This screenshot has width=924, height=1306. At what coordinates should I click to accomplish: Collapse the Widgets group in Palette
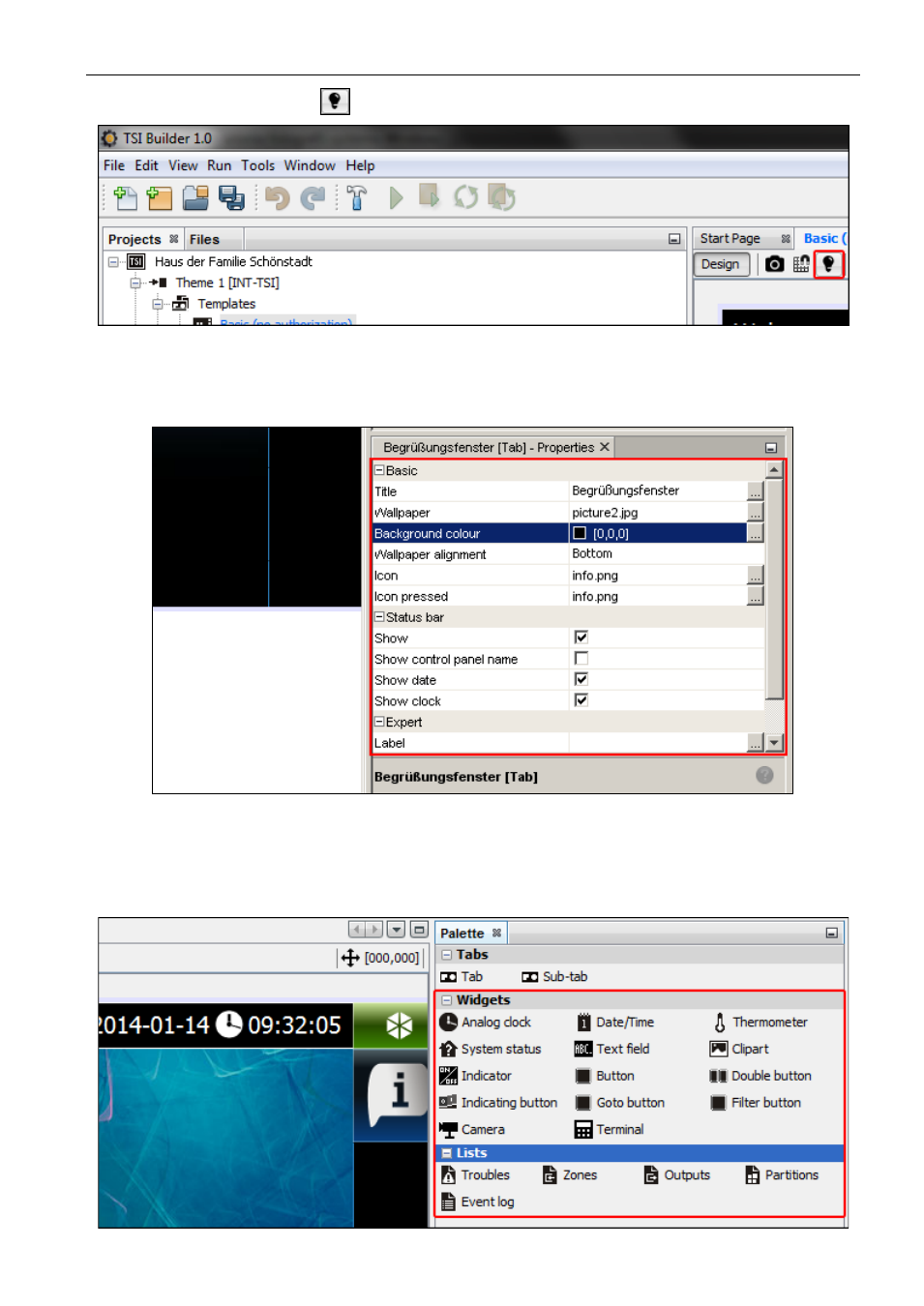(447, 1000)
